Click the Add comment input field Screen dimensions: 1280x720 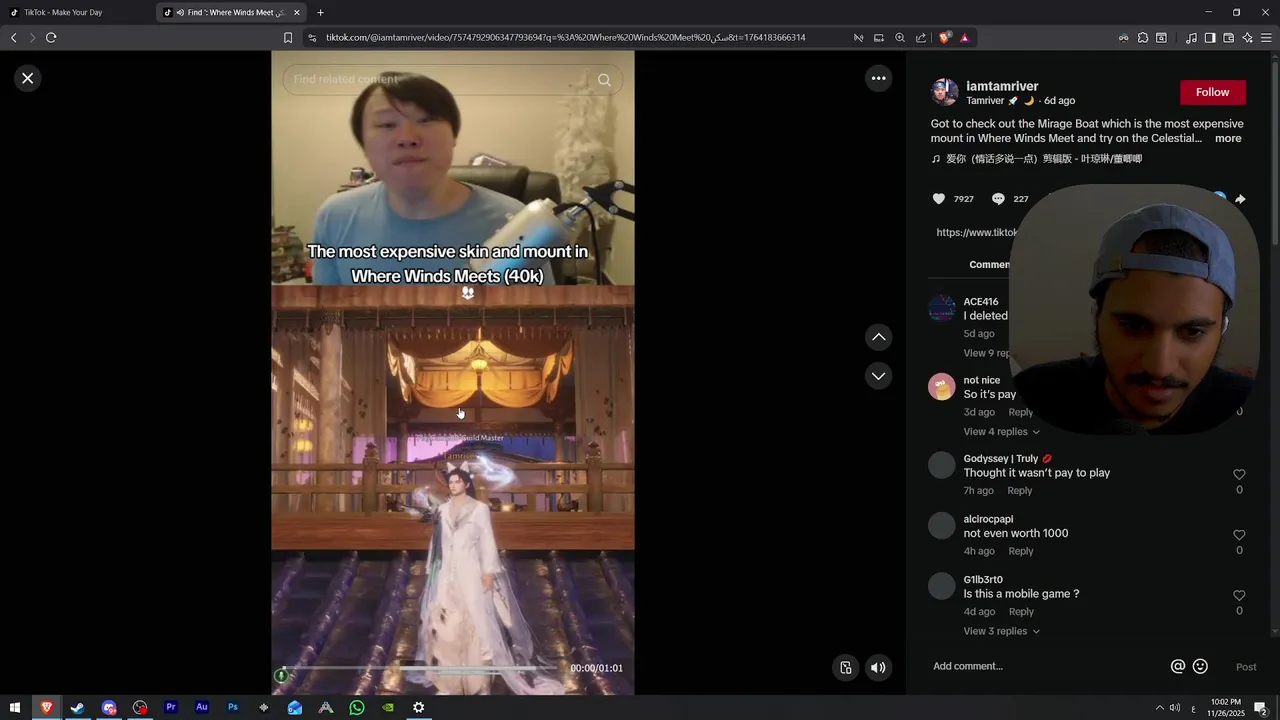click(x=1045, y=666)
